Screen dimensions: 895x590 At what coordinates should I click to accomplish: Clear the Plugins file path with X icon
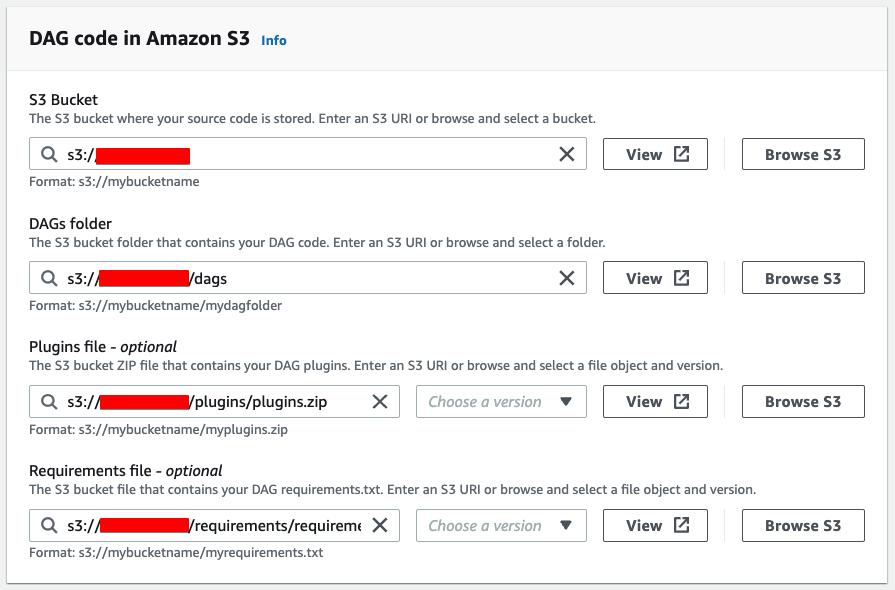point(380,402)
